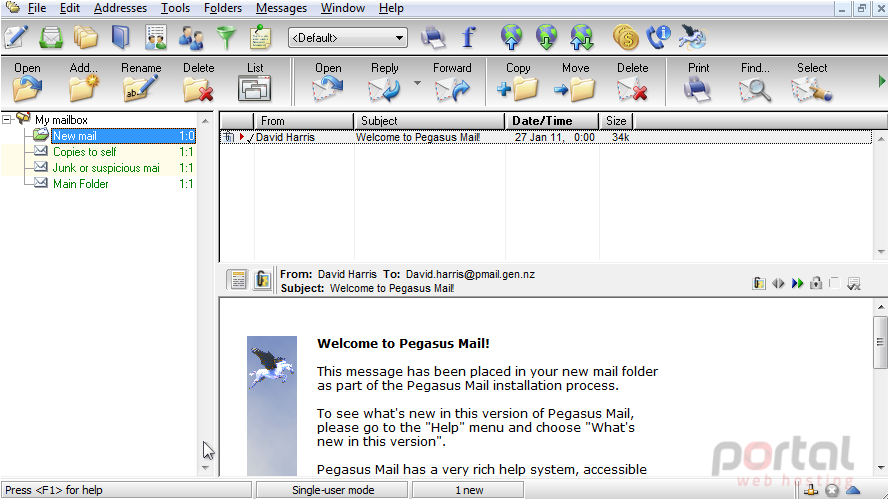Sort messages by Size column header
The image size is (889, 500).
tap(616, 121)
